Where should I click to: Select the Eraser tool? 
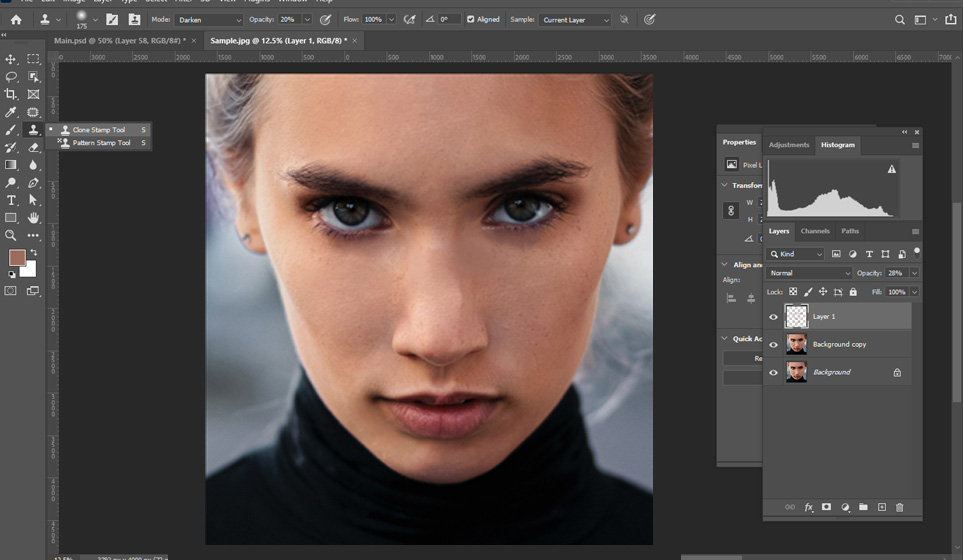tap(33, 147)
